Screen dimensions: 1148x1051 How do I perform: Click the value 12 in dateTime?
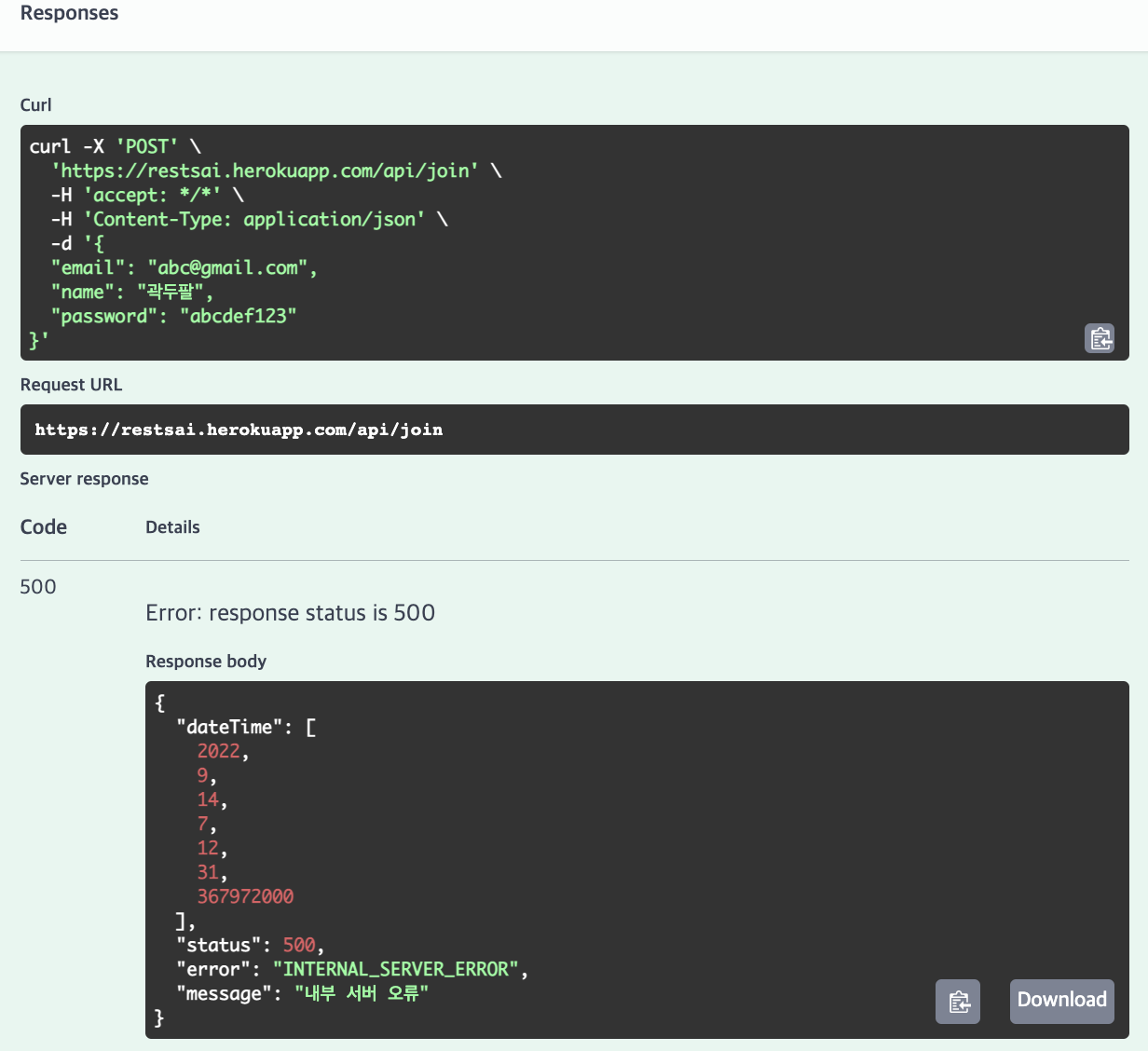pyautogui.click(x=208, y=848)
